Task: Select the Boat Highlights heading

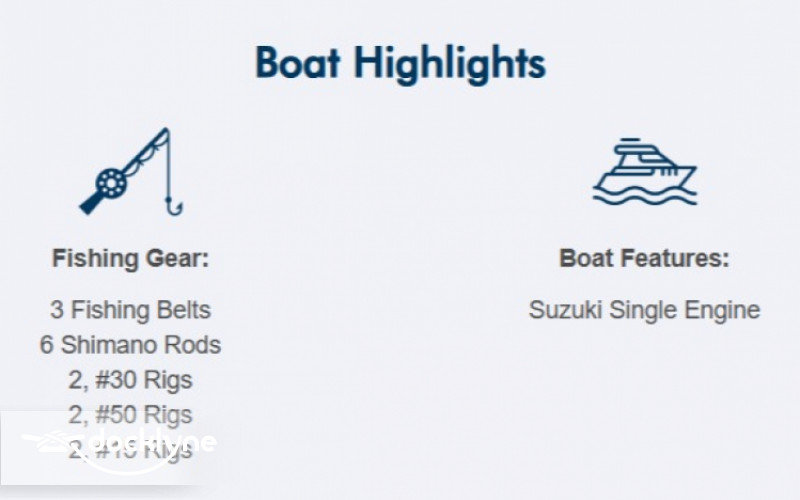Action: pyautogui.click(x=400, y=63)
